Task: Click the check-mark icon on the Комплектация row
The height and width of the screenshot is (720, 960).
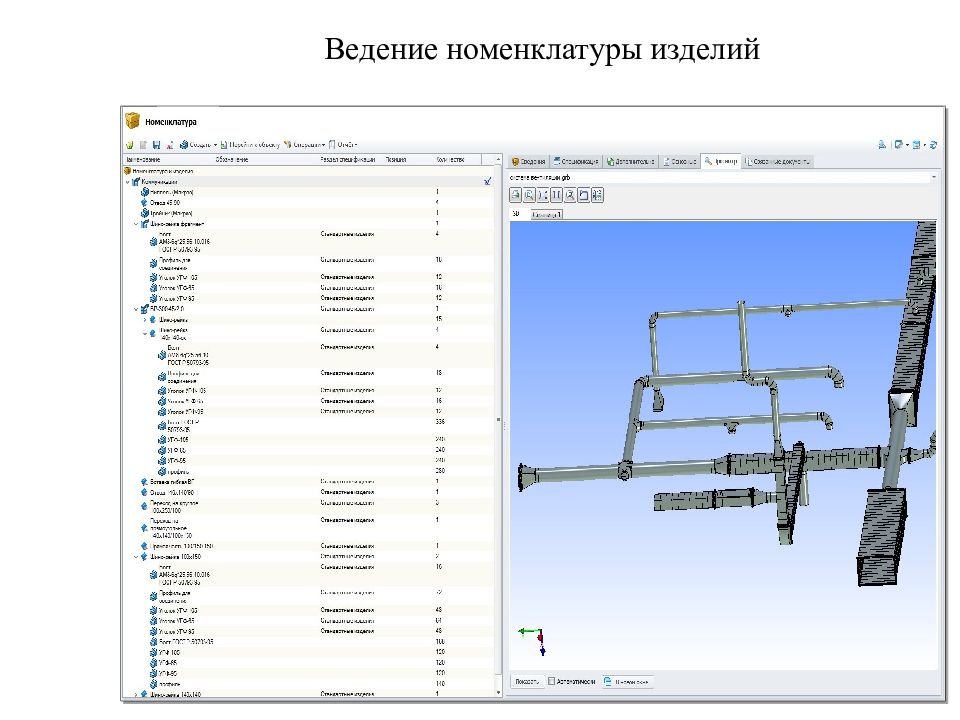Action: [x=487, y=181]
